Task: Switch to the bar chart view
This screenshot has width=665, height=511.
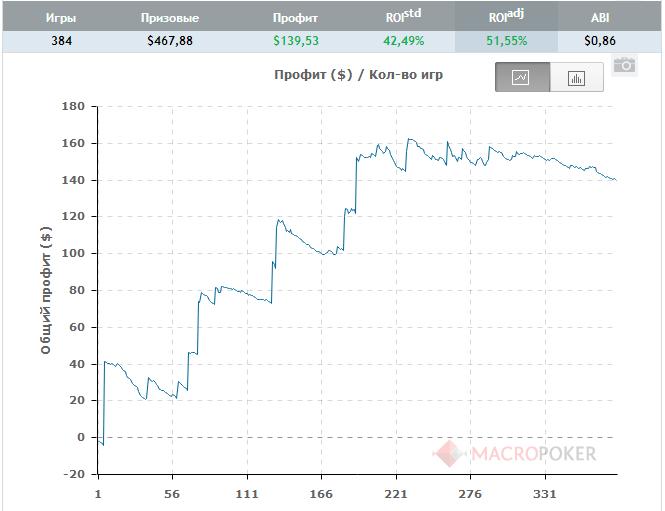Action: [x=576, y=77]
